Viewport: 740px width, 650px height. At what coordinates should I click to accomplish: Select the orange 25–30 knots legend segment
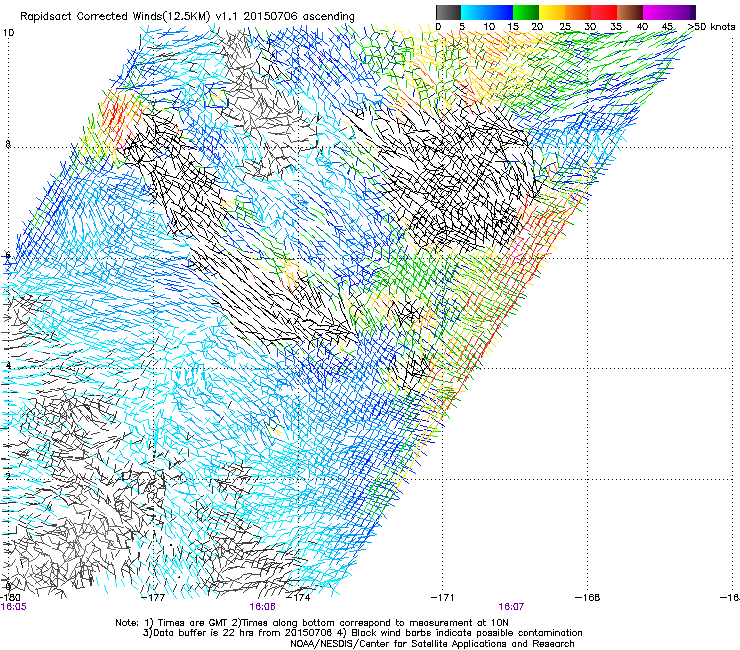[x=578, y=12]
